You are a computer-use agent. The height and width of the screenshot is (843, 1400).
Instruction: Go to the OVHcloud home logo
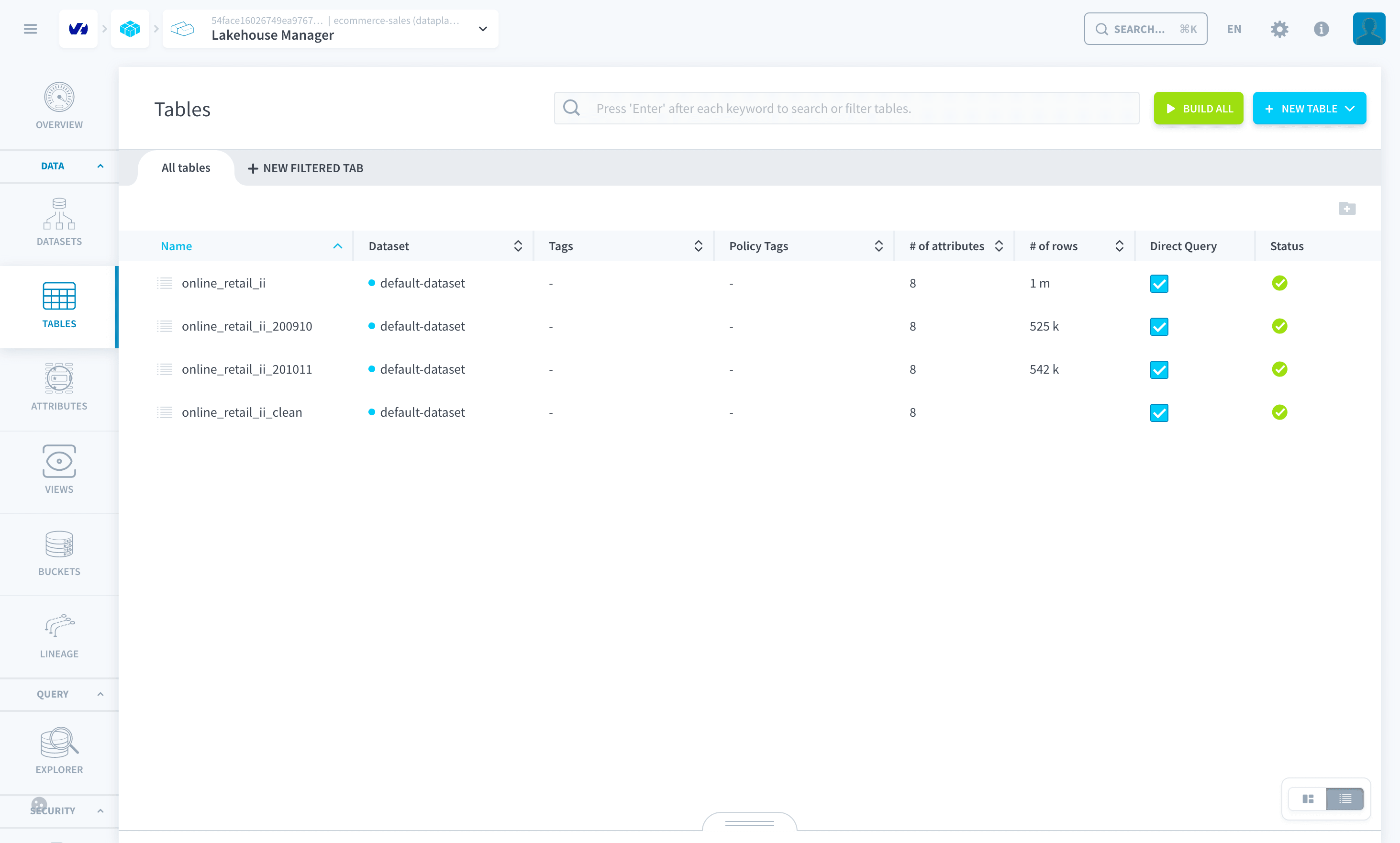pyautogui.click(x=78, y=29)
